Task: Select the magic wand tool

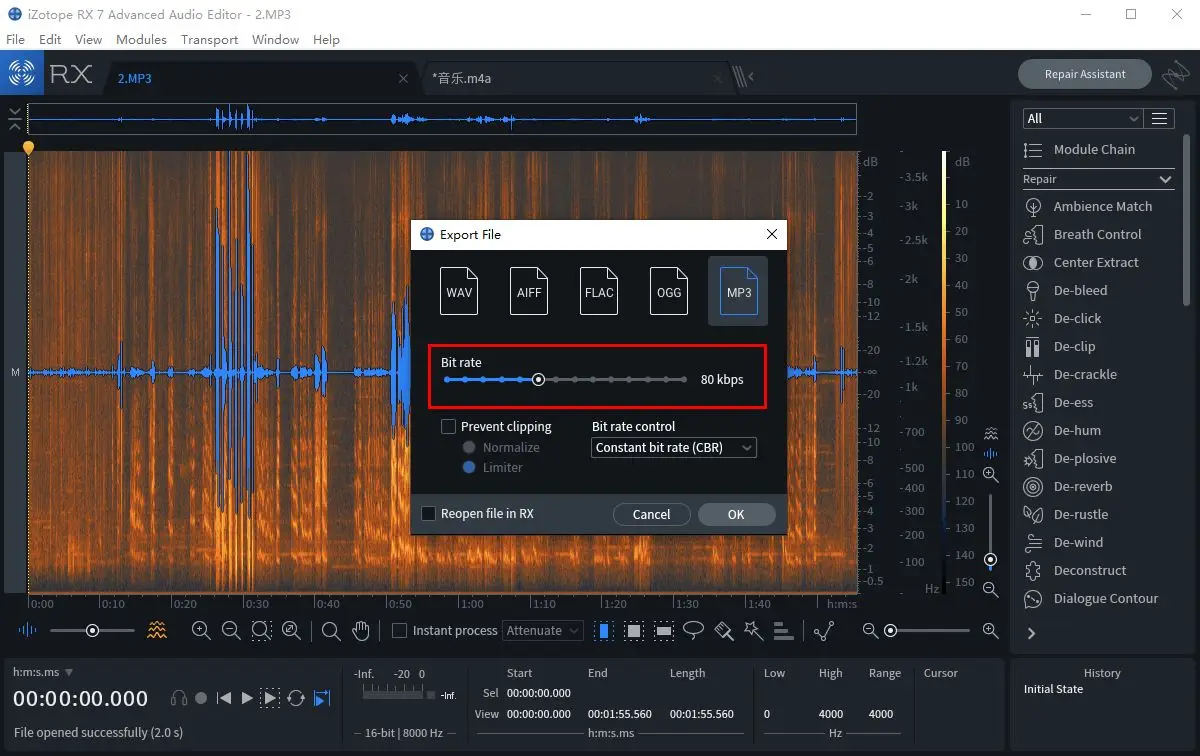Action: click(754, 630)
